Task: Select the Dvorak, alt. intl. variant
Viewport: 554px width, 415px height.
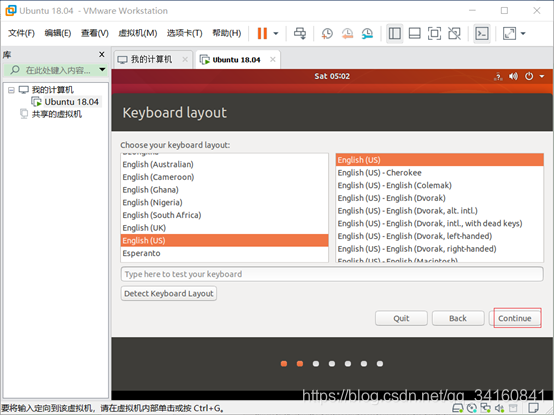Action: pyautogui.click(x=440, y=211)
